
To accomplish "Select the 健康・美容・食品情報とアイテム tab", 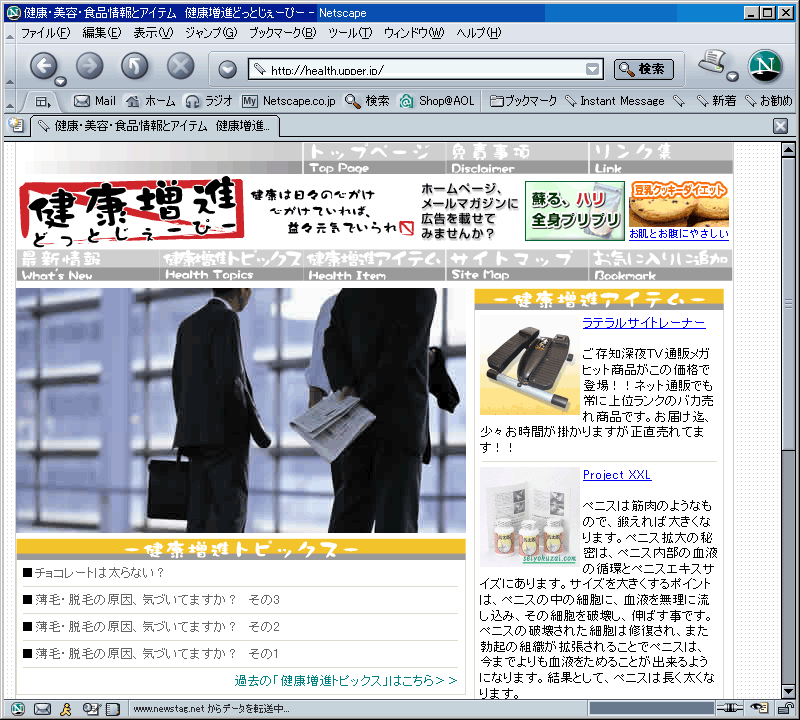I will (156, 126).
